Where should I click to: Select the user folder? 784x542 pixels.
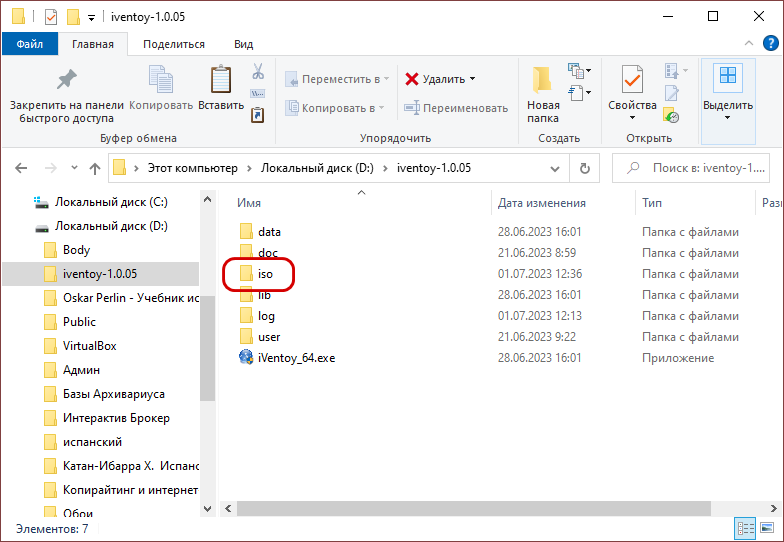(260, 337)
